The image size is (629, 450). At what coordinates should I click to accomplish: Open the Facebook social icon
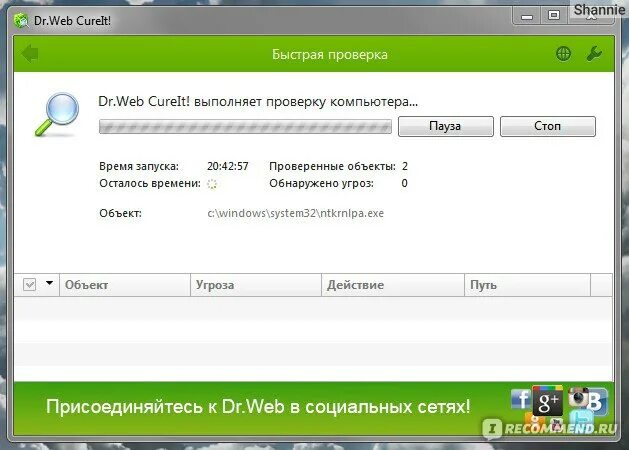pos(521,398)
